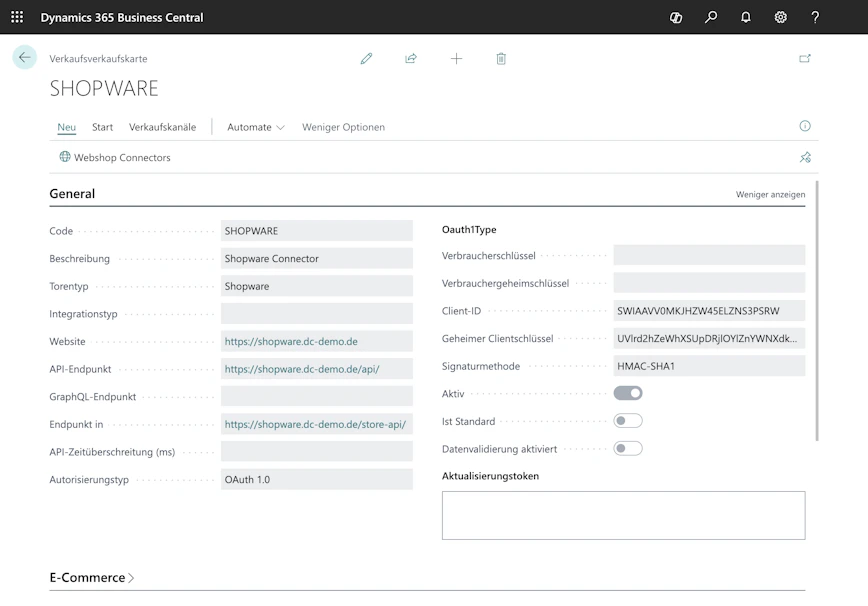Open the Automate dropdown menu
This screenshot has width=868, height=606.
coord(256,127)
